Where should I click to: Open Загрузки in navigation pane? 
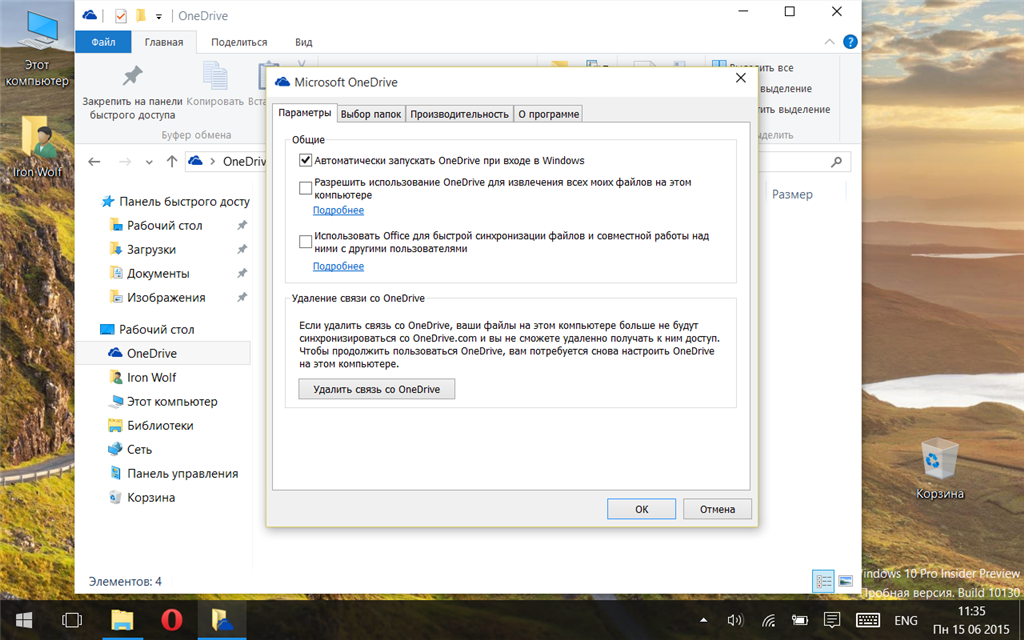coord(152,249)
